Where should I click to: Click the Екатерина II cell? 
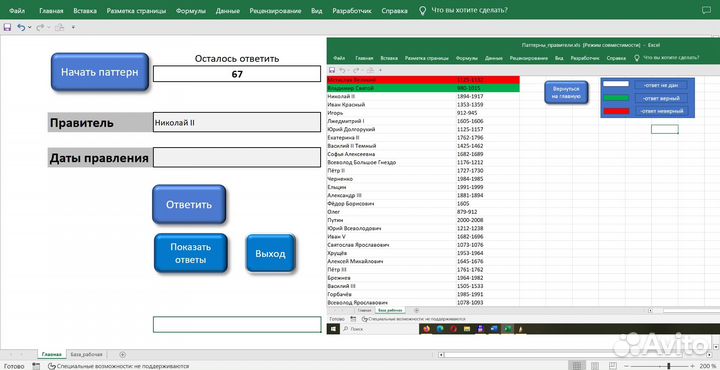coord(343,137)
